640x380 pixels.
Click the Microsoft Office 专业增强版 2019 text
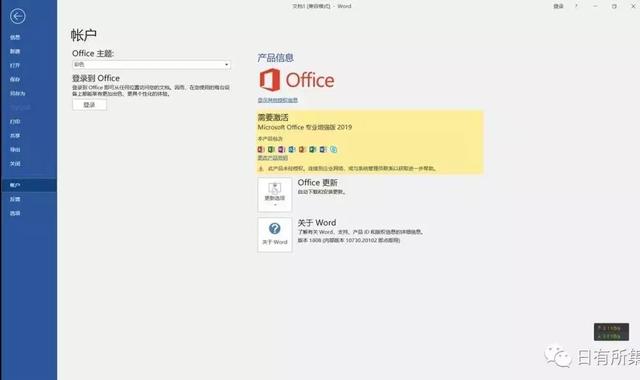[x=305, y=127]
